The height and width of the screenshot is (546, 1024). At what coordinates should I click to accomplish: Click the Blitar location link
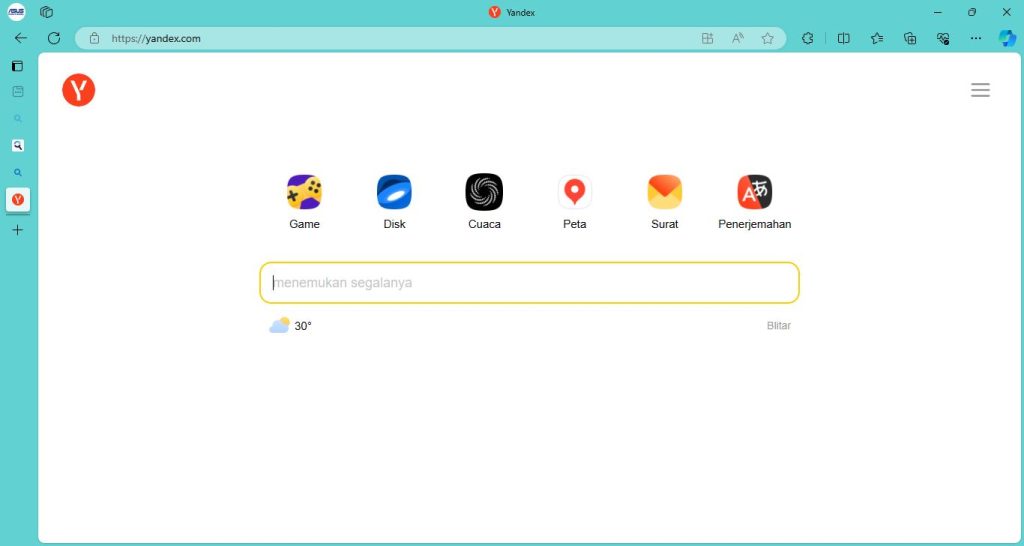click(x=778, y=326)
